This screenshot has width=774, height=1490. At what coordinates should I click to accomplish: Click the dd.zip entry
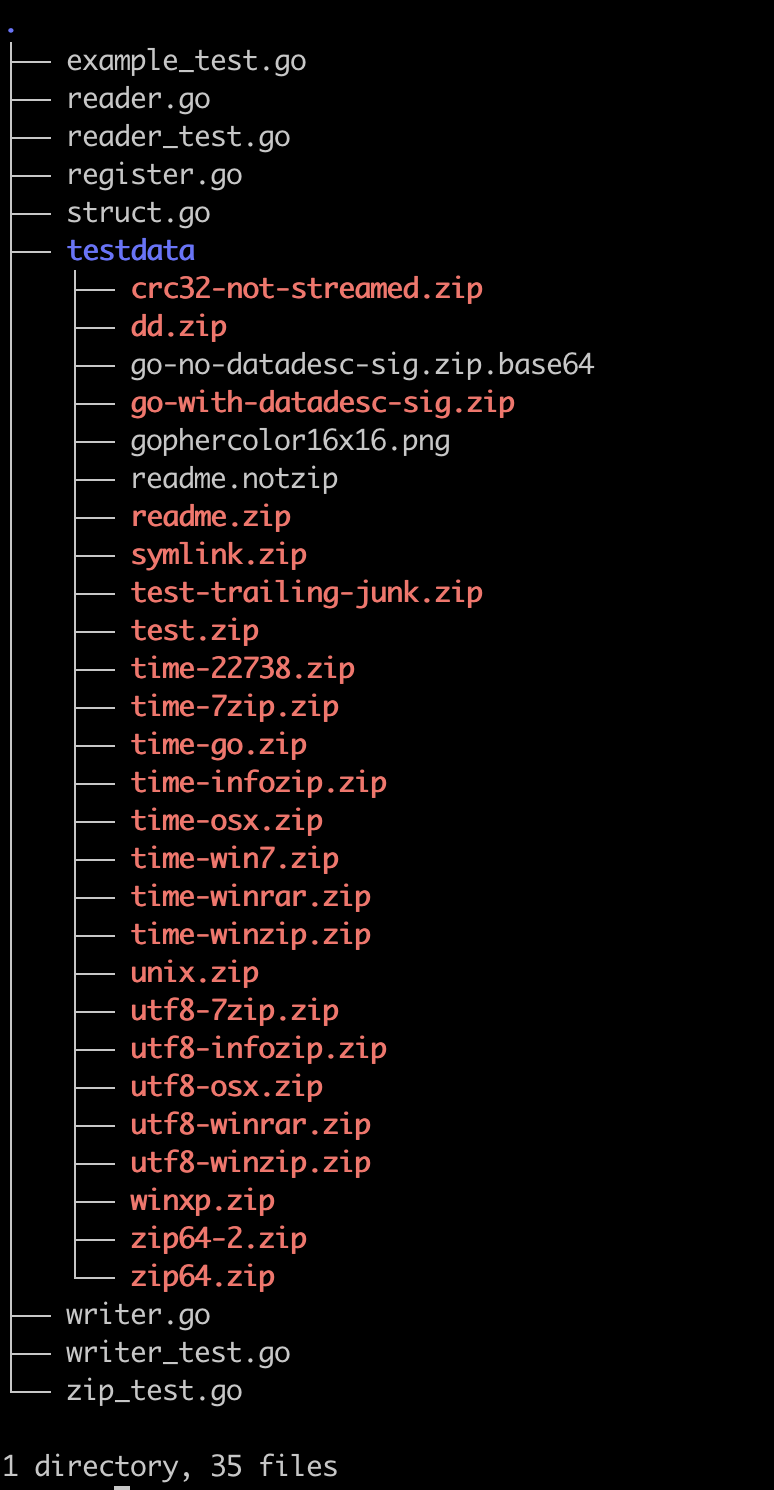pos(178,327)
